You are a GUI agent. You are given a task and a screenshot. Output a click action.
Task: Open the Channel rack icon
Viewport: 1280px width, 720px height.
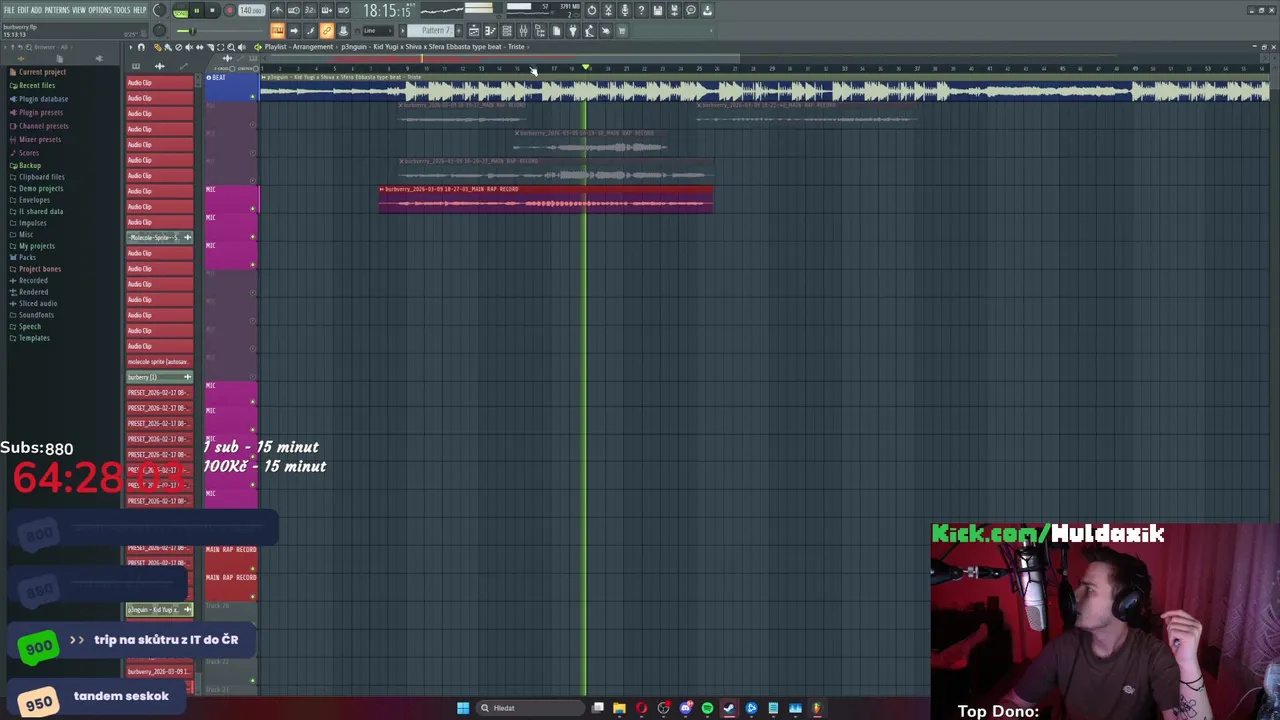tap(507, 31)
